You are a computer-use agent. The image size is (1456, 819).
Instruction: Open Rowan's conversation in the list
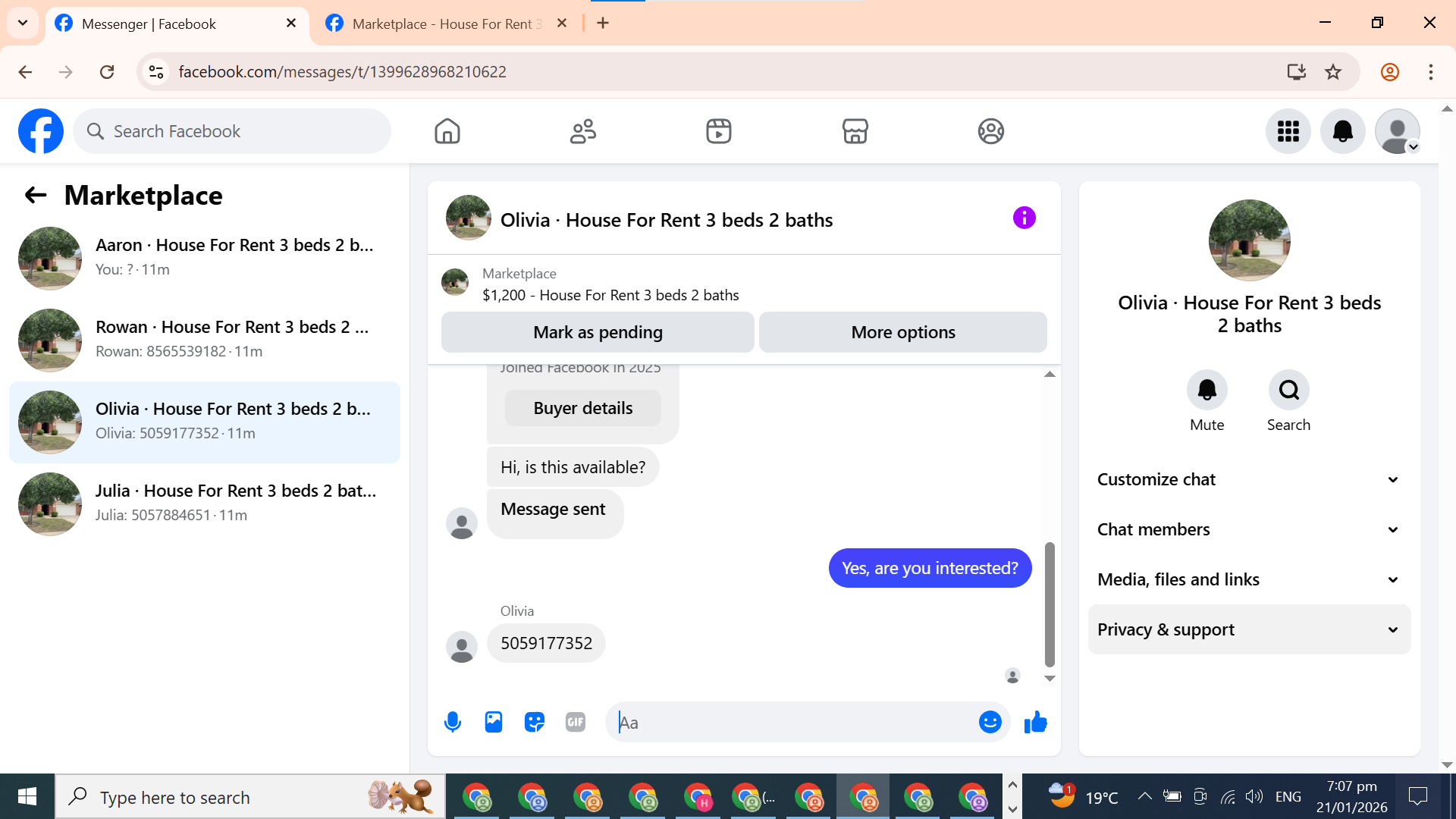pos(205,340)
